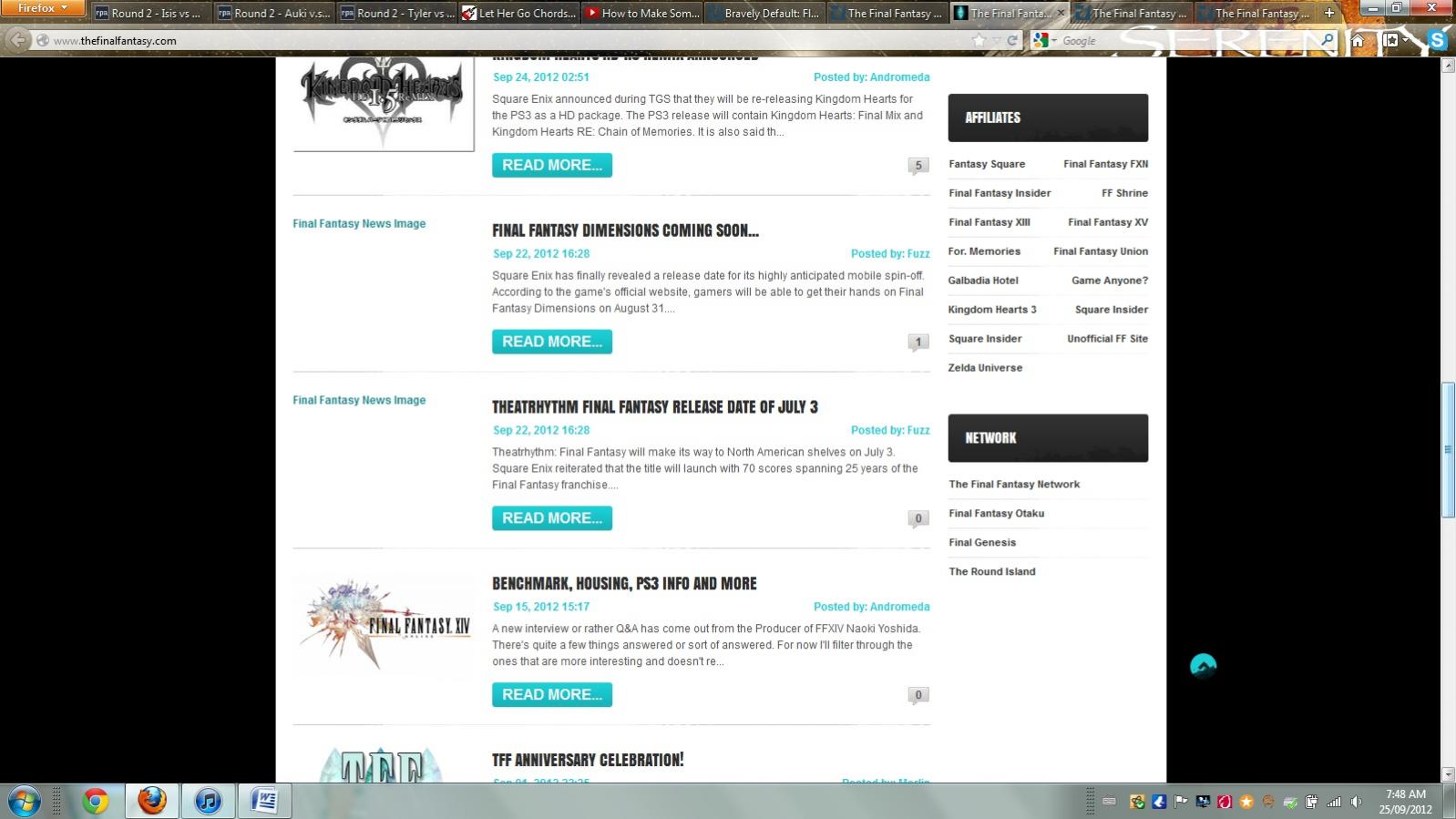Image resolution: width=1456 pixels, height=819 pixels.
Task: Expand the bookmarks button dropdown arrow
Action: coord(1405,40)
